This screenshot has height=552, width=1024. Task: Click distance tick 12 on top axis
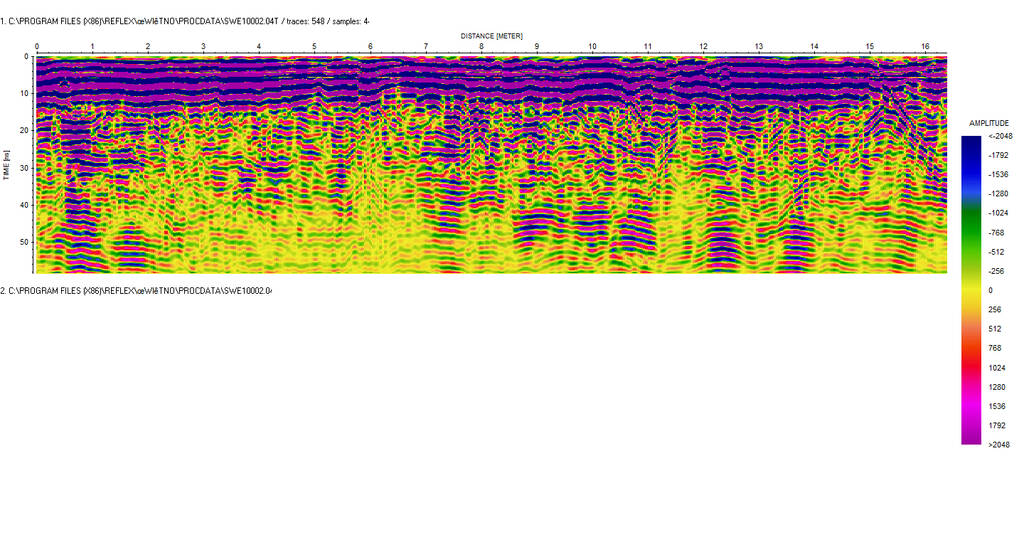click(x=703, y=47)
